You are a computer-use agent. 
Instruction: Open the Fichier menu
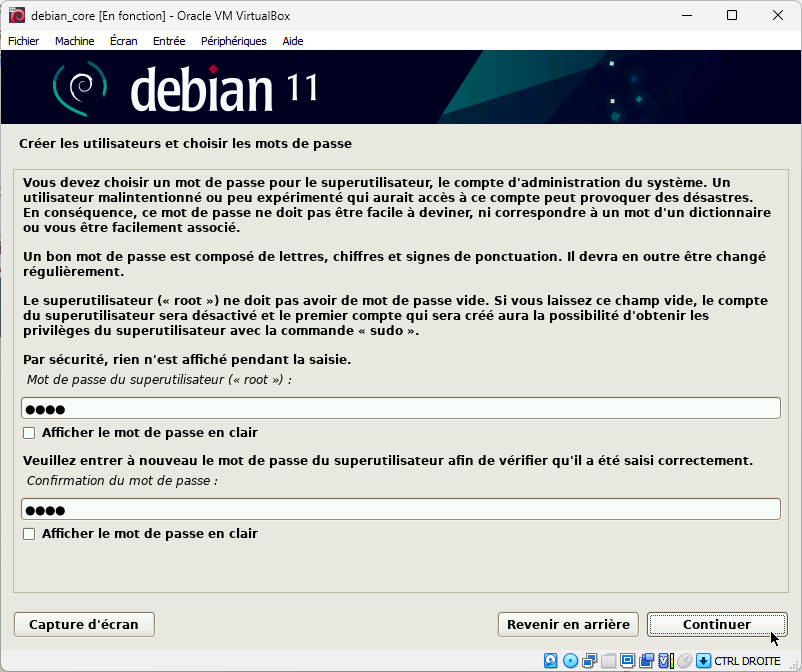point(24,41)
